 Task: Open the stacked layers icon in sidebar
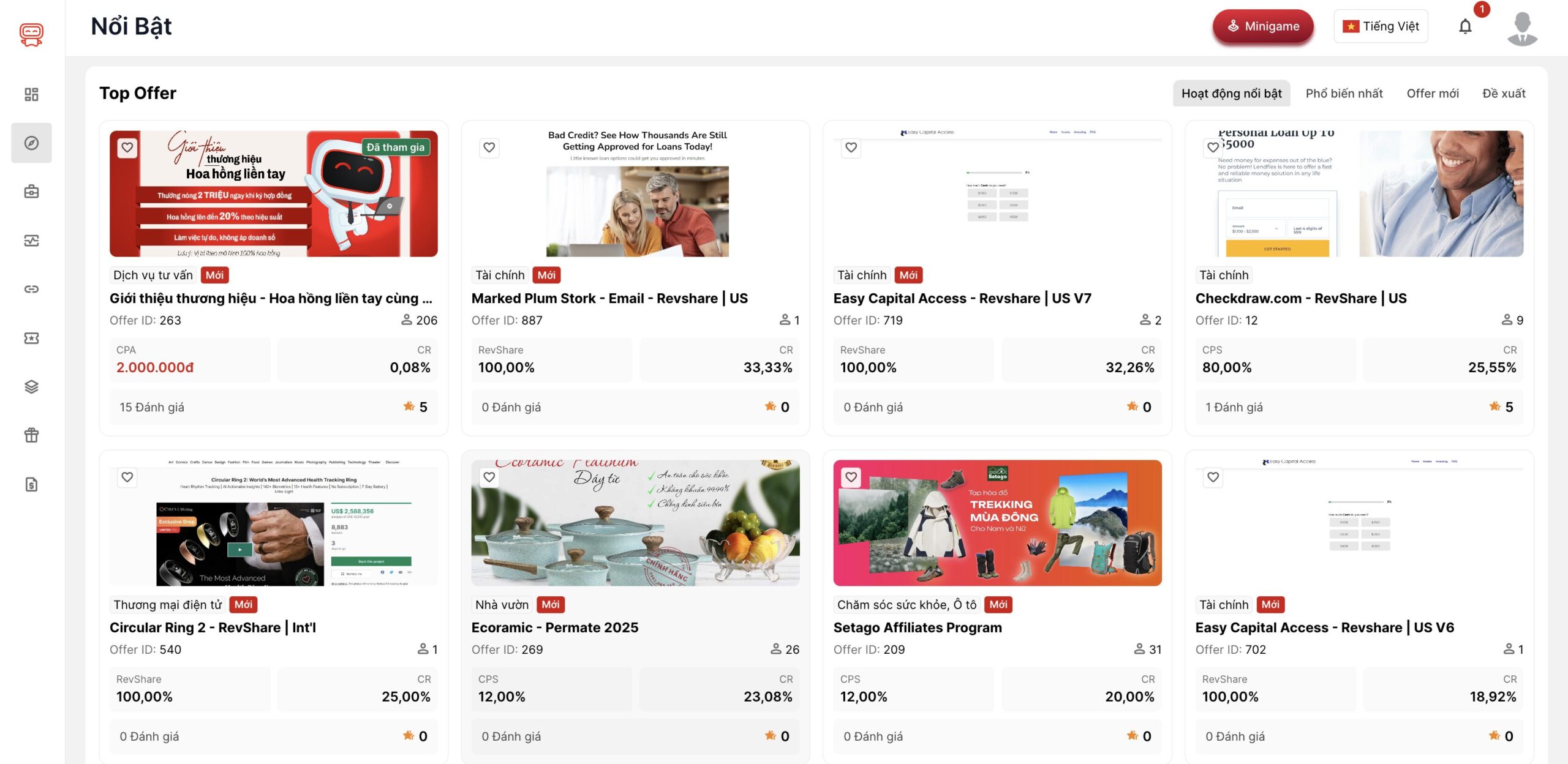tap(31, 386)
